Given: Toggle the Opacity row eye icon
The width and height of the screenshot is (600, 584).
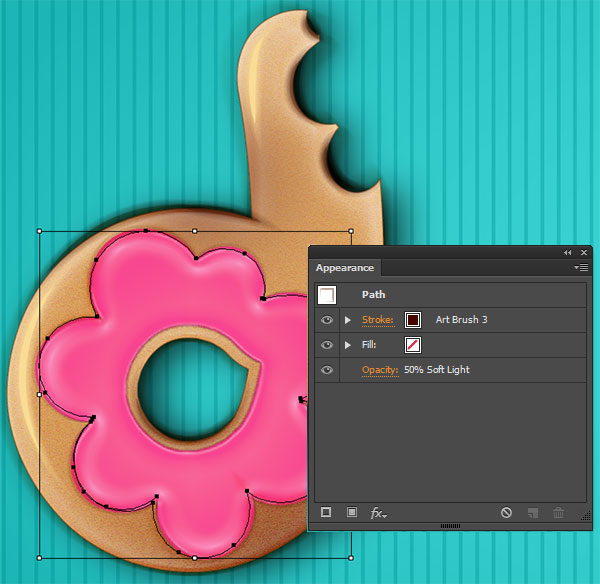Looking at the screenshot, I should tap(327, 370).
